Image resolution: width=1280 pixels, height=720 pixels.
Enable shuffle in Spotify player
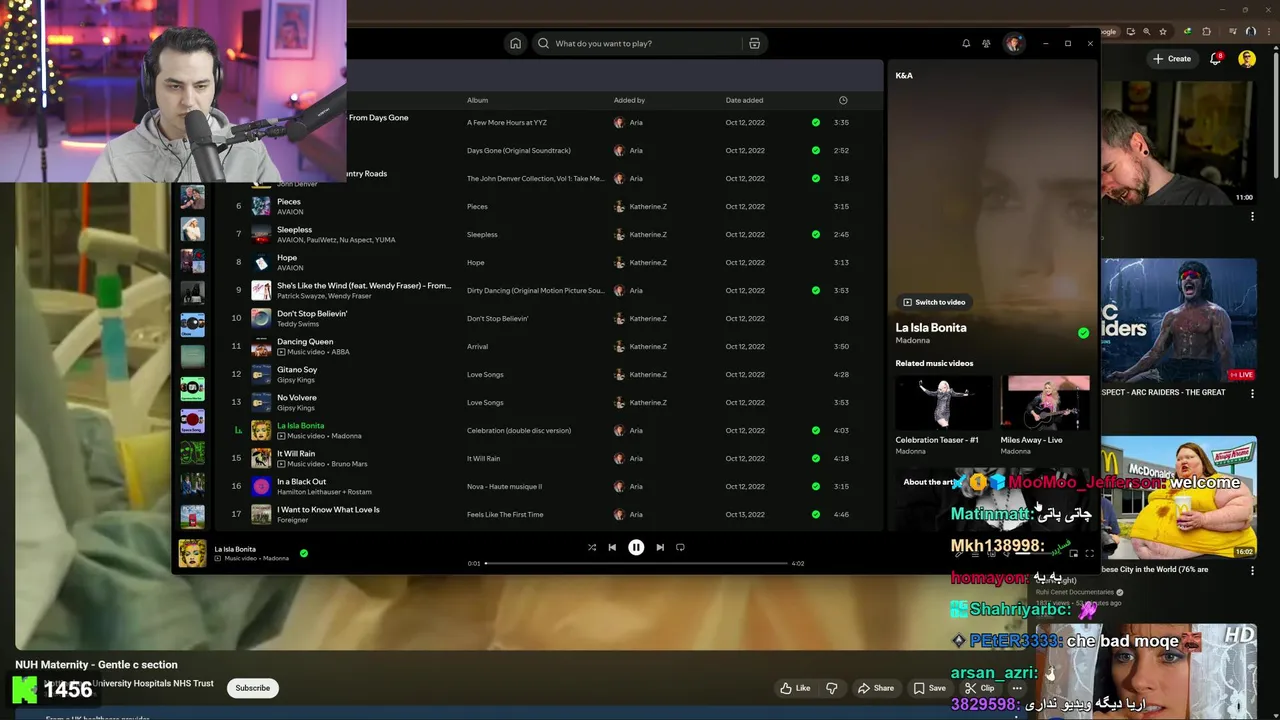(592, 547)
